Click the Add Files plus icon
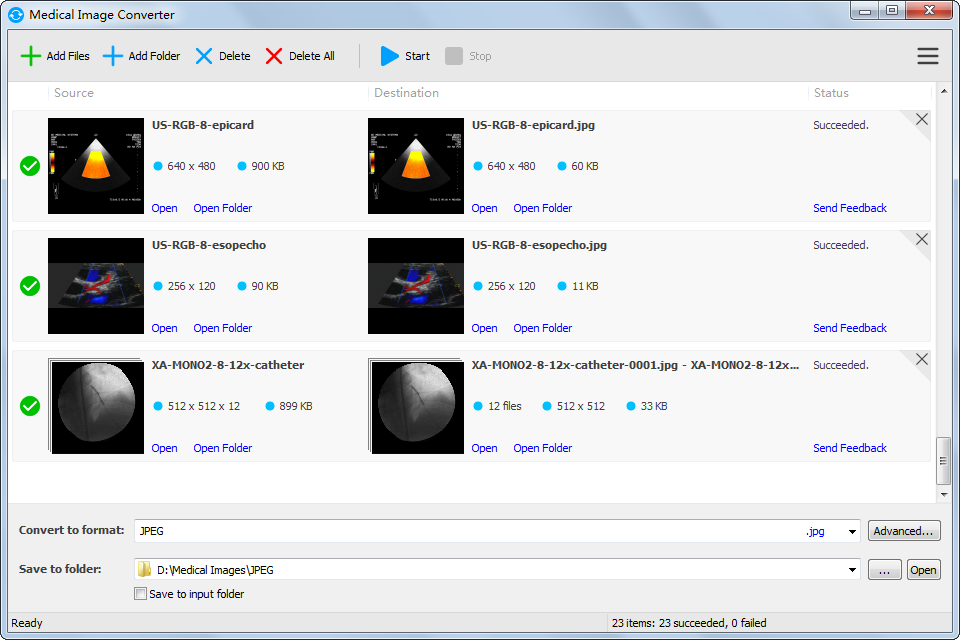The height and width of the screenshot is (640, 960). coord(31,56)
